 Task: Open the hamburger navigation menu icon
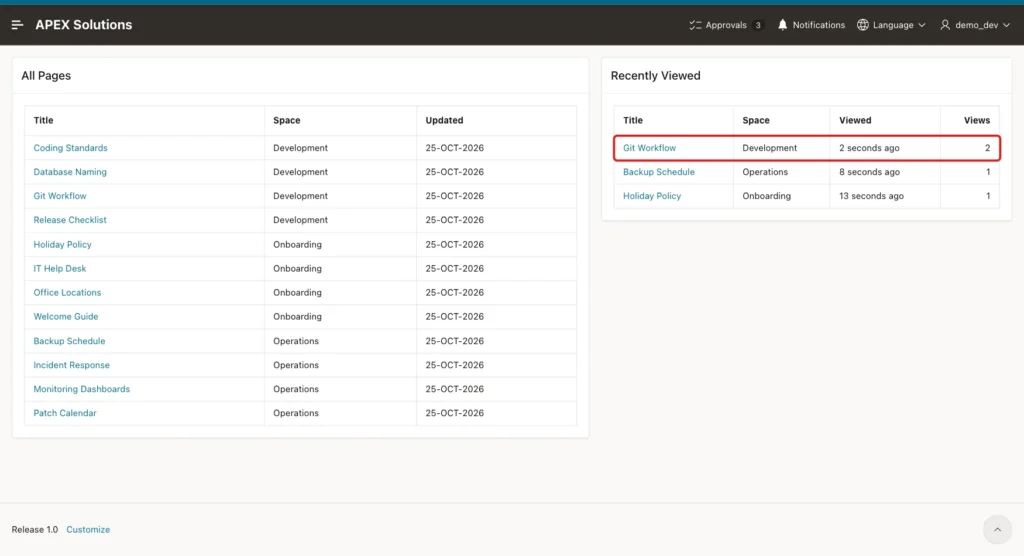pyautogui.click(x=18, y=25)
